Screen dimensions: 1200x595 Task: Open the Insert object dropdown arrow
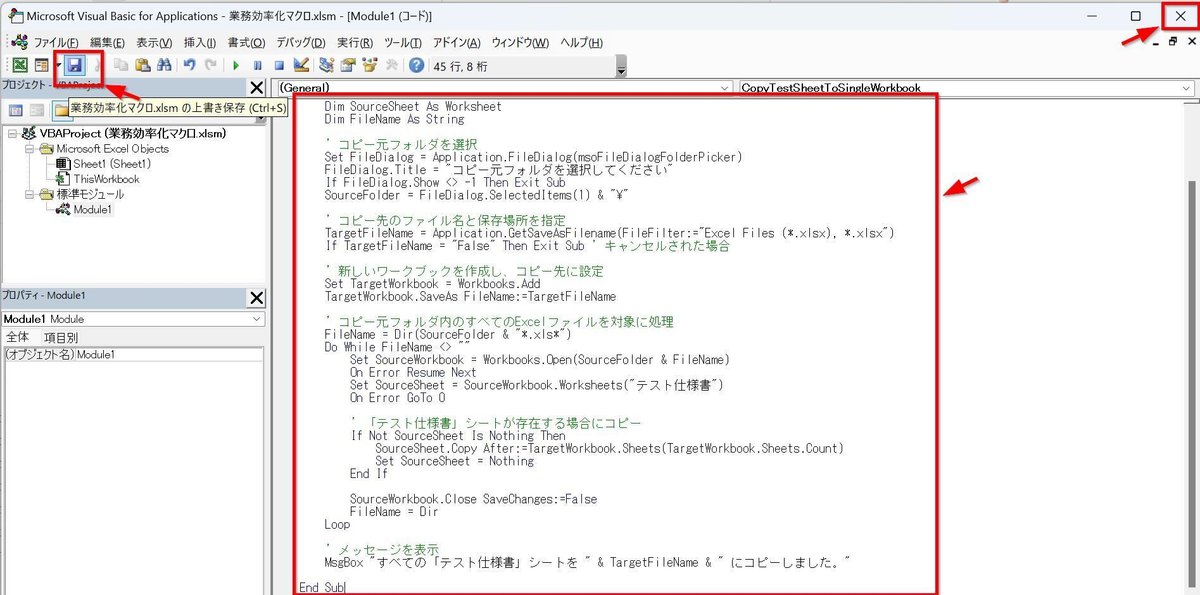click(x=57, y=65)
